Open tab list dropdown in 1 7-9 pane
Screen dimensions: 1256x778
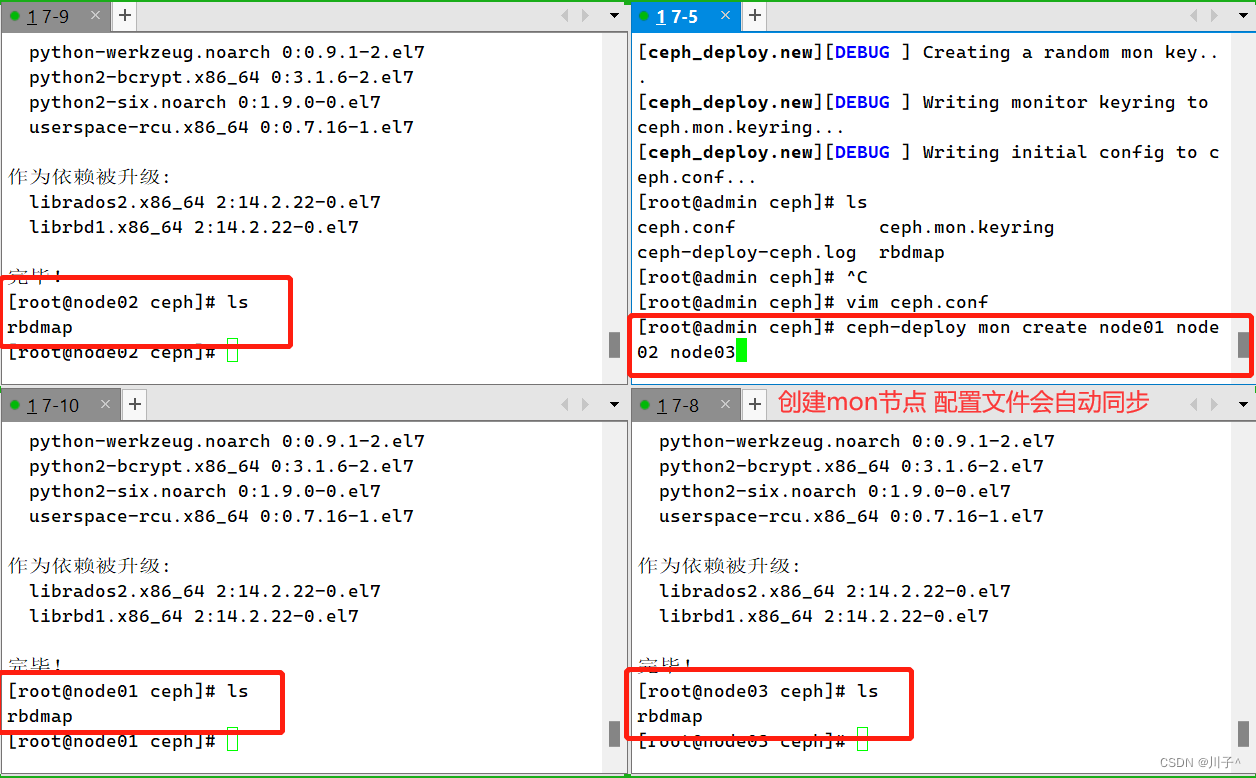615,16
